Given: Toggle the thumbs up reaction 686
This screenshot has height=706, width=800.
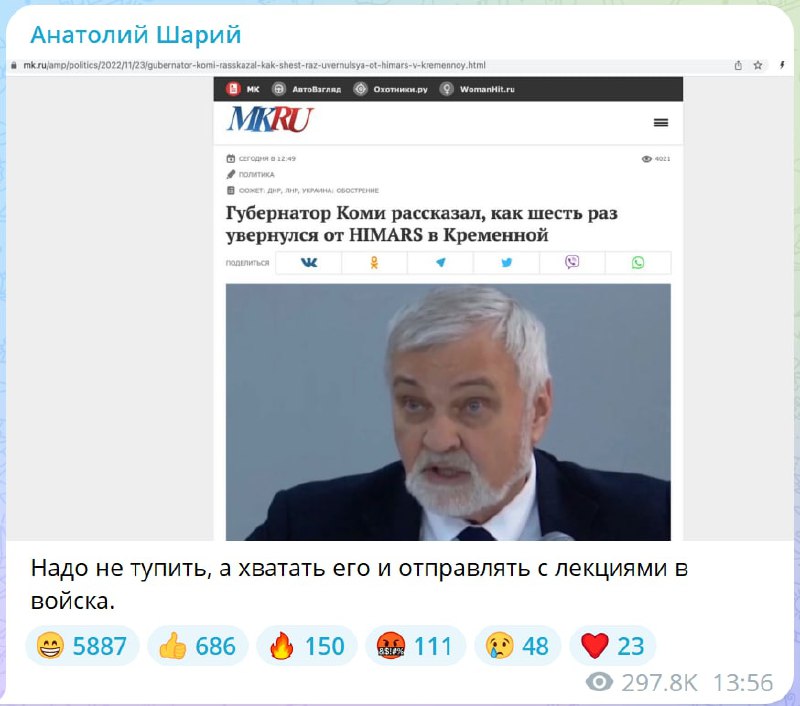Looking at the screenshot, I should [x=197, y=646].
